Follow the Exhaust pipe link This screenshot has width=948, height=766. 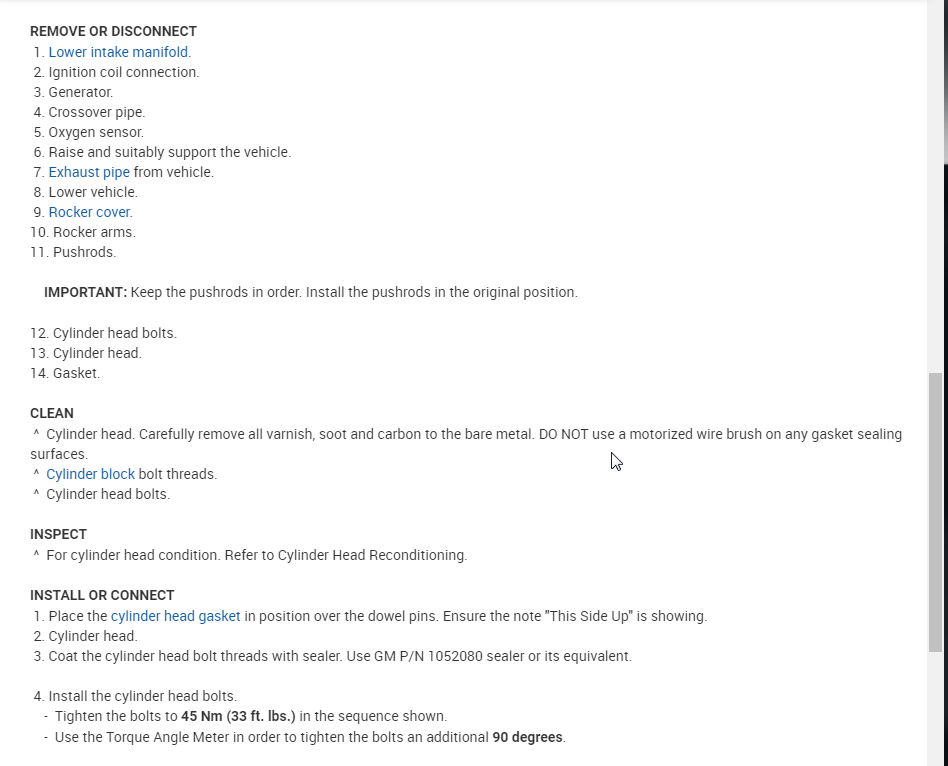(89, 172)
